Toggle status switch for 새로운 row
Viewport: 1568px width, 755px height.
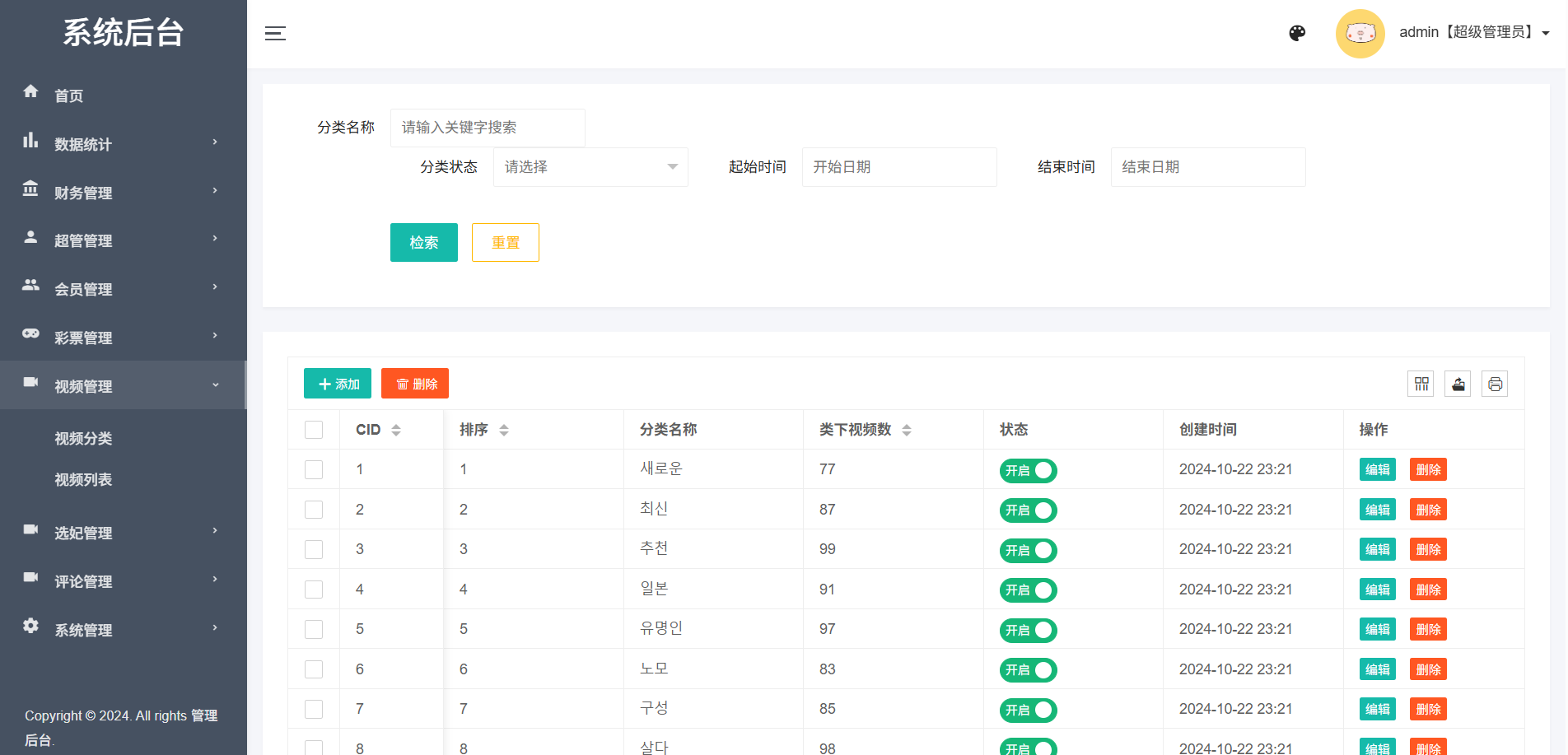[x=1028, y=470]
